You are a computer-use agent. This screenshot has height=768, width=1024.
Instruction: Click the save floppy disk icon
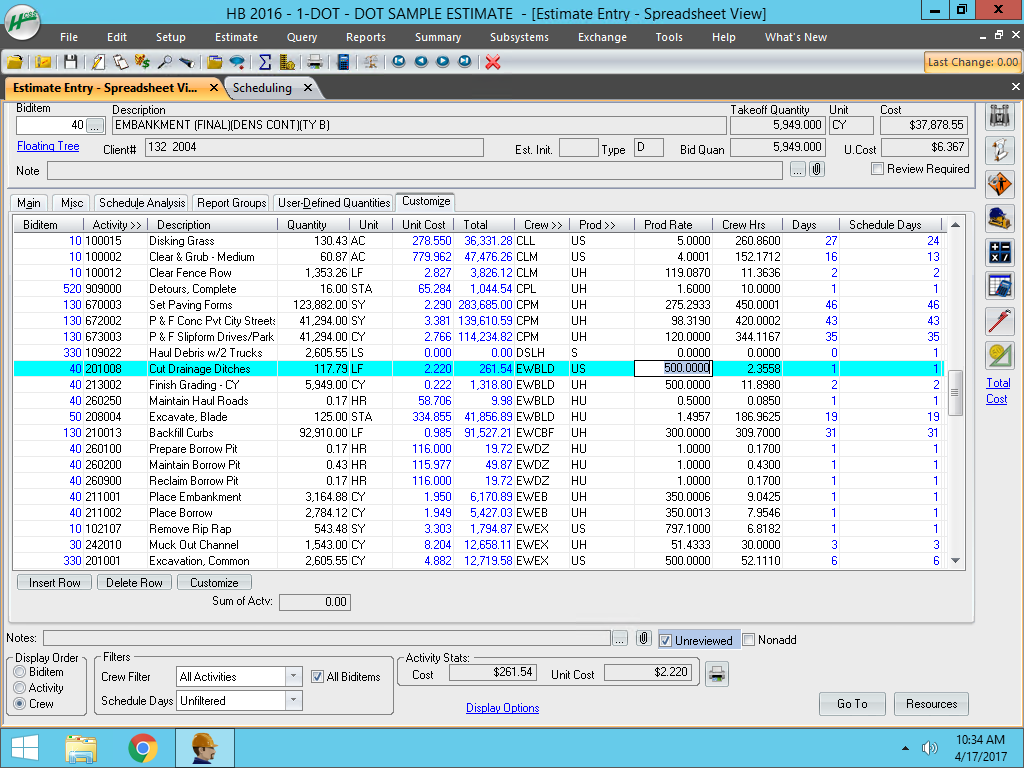click(71, 62)
